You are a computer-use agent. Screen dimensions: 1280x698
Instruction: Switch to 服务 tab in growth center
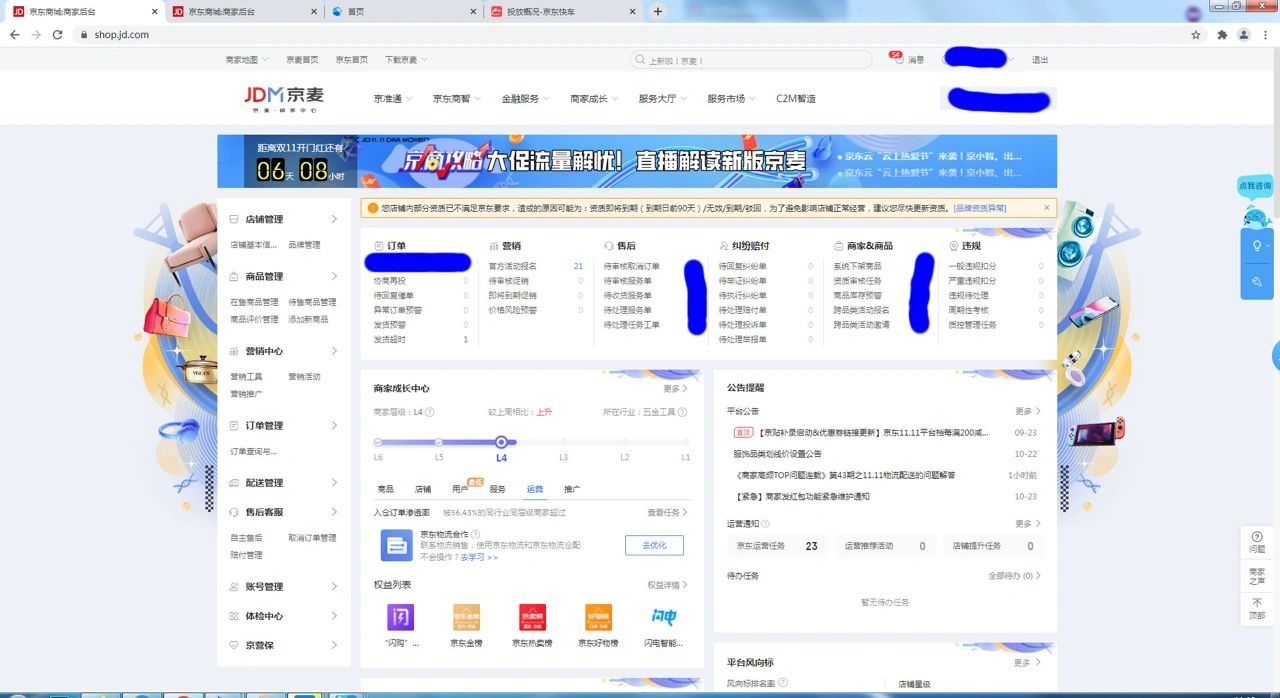click(498, 489)
